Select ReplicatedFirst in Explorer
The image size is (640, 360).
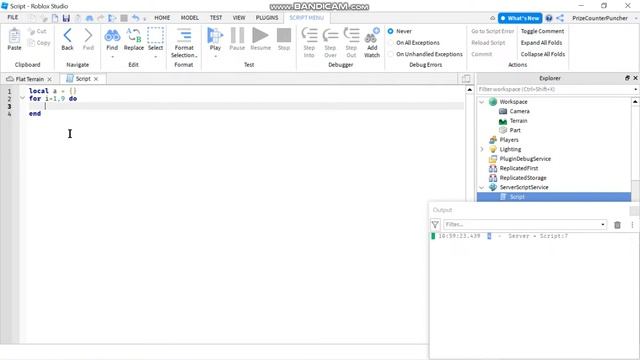pyautogui.click(x=518, y=168)
